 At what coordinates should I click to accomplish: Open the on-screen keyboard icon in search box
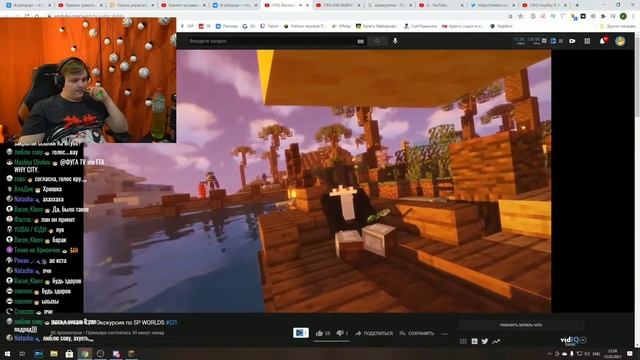(x=360, y=41)
